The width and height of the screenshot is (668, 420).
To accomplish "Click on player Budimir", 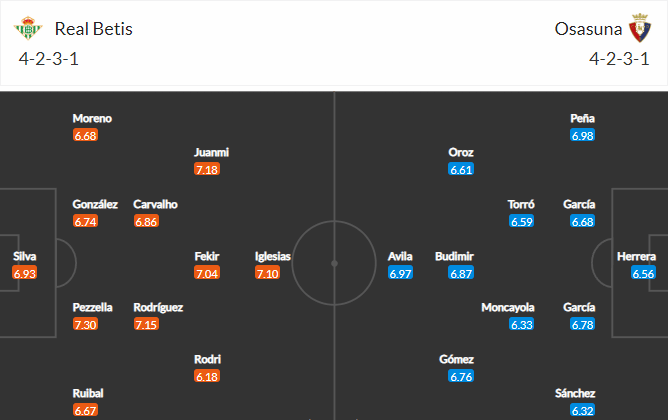I will click(x=454, y=256).
